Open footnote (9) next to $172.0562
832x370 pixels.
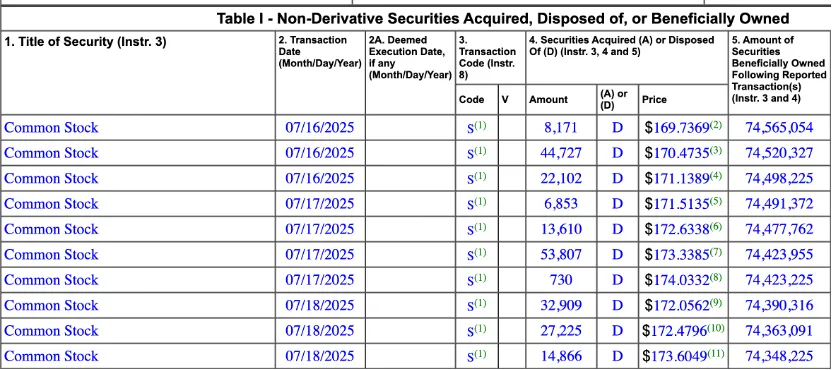click(x=716, y=303)
